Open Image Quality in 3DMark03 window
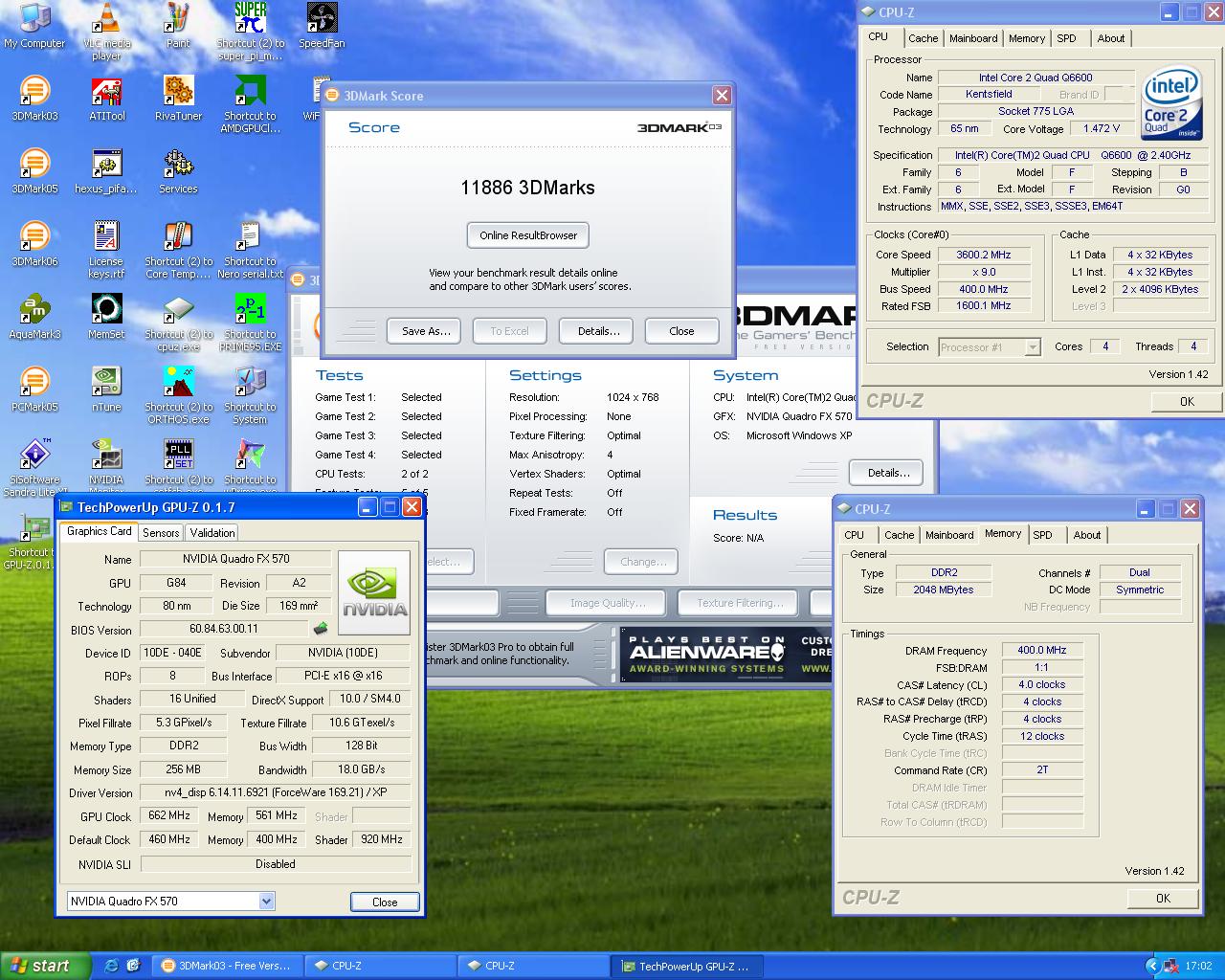Screen dimensions: 1225x980 pyautogui.click(x=607, y=603)
